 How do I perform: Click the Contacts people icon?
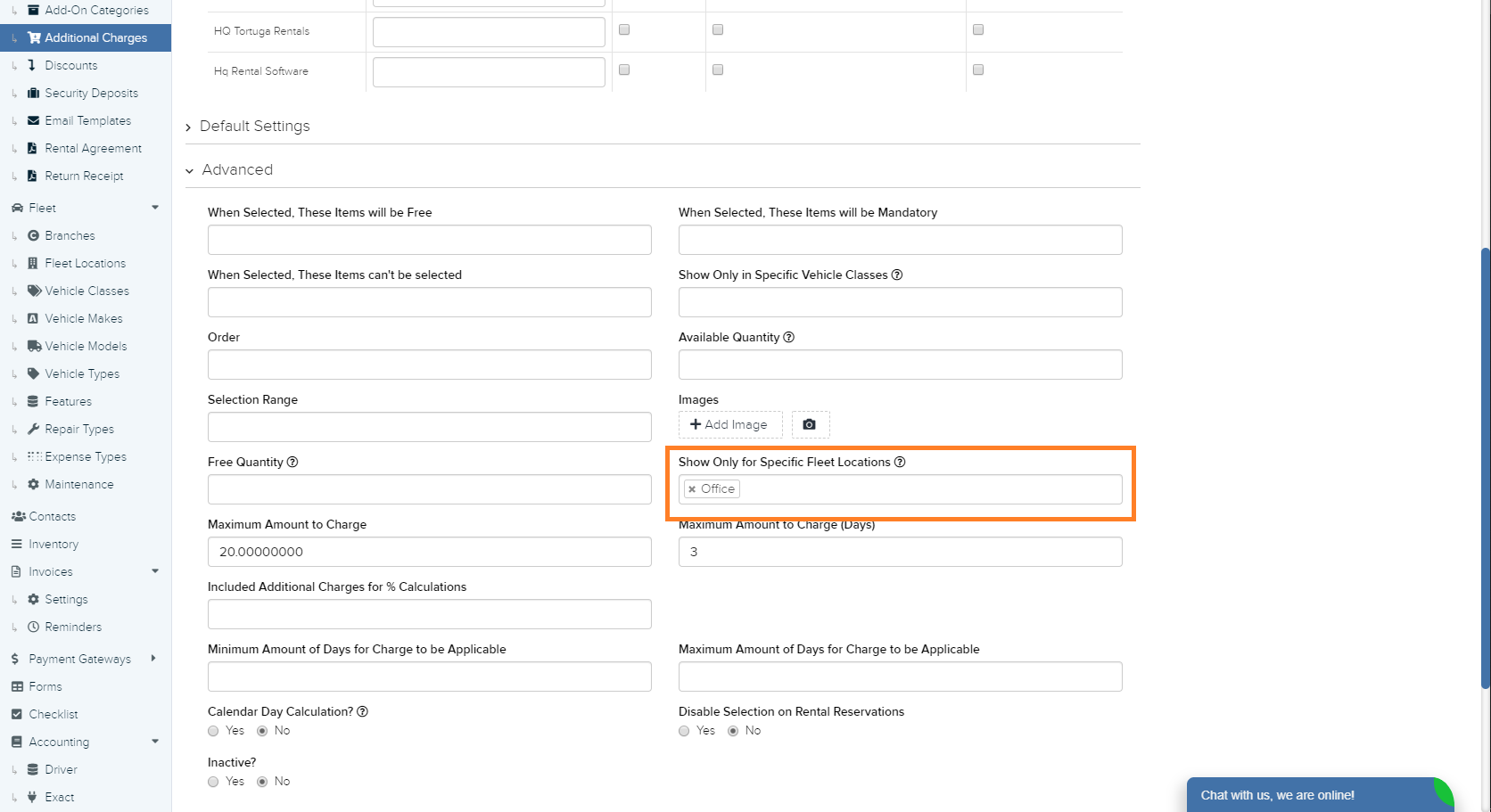[18, 516]
